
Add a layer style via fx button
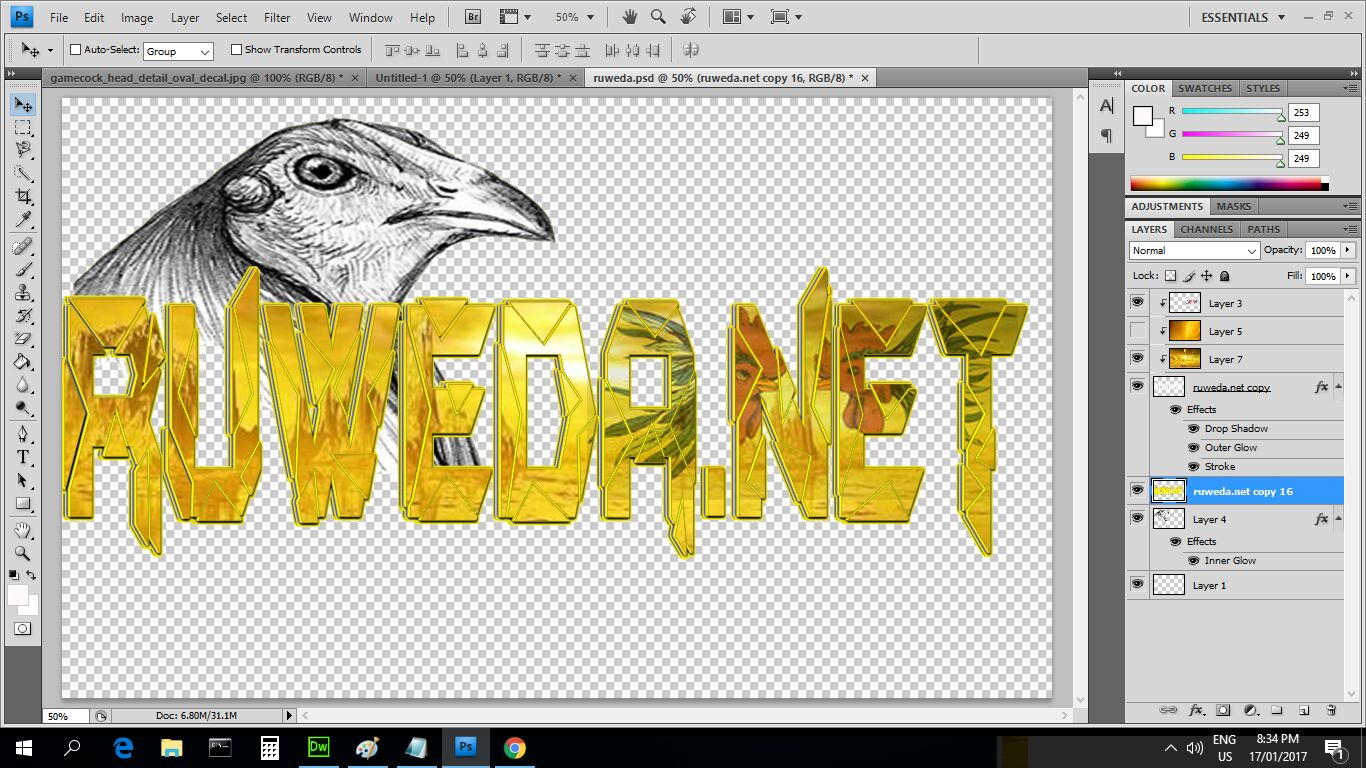[1196, 710]
